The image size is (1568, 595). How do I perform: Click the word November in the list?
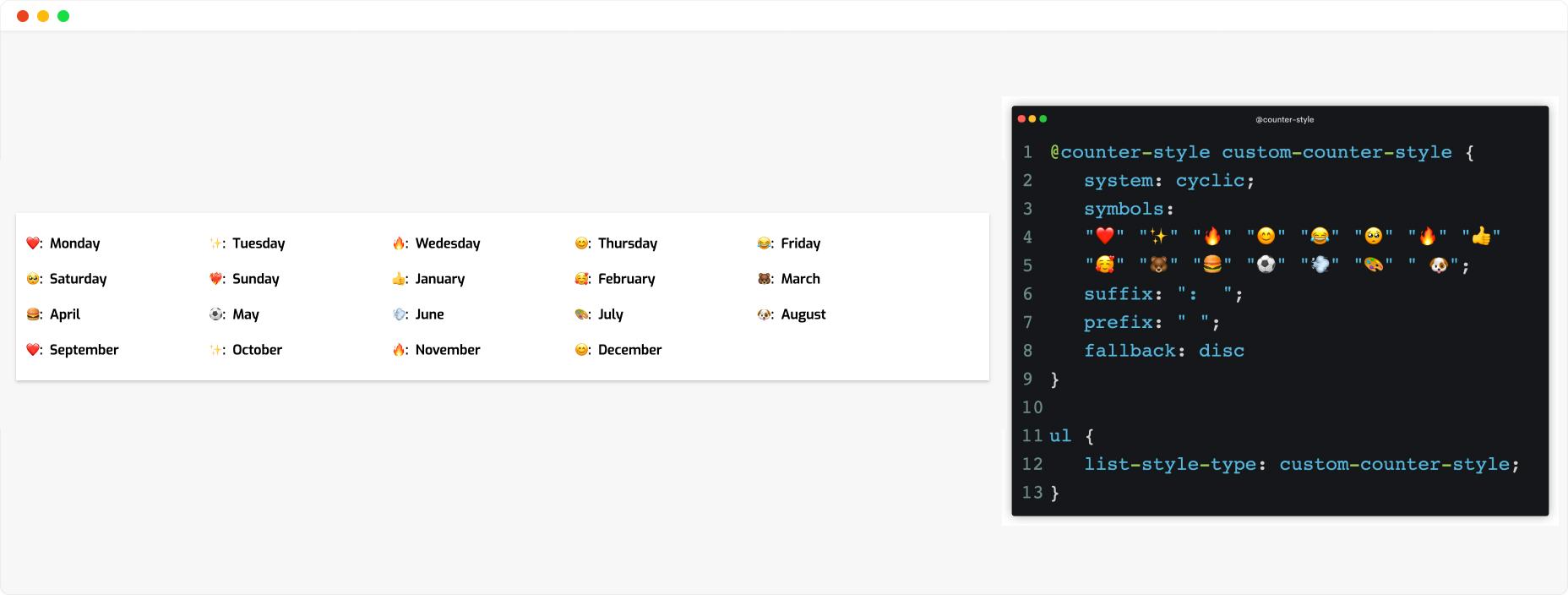(x=448, y=350)
